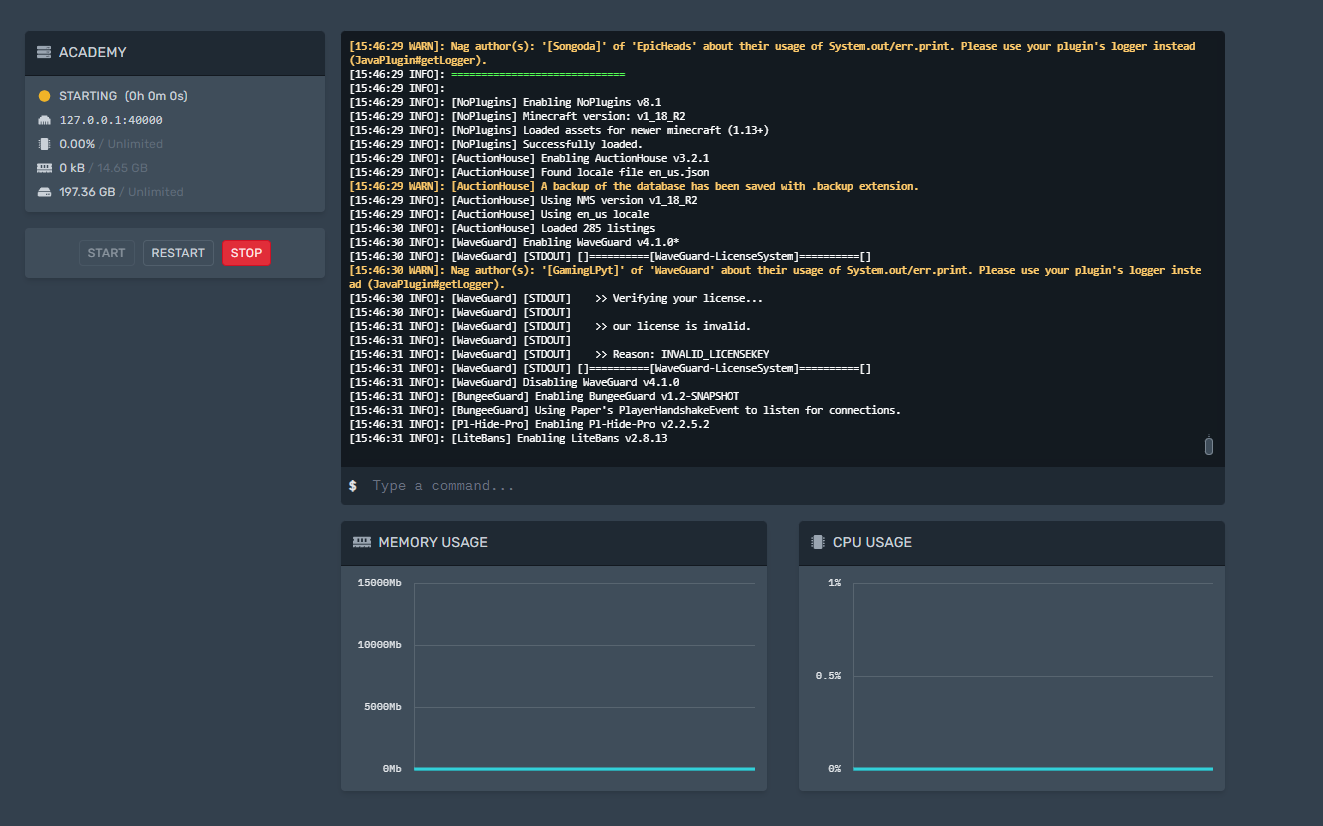Click the ACADEMY panel title

click(92, 52)
